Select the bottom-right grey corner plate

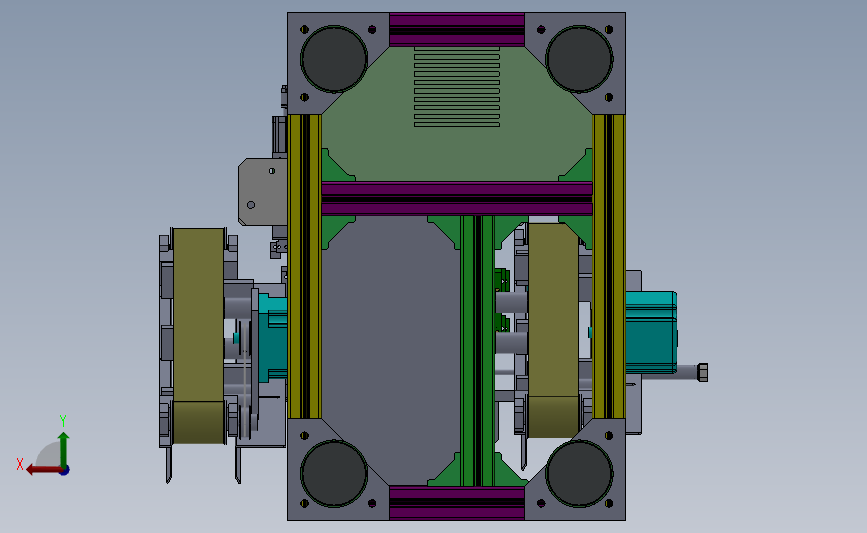(575, 469)
